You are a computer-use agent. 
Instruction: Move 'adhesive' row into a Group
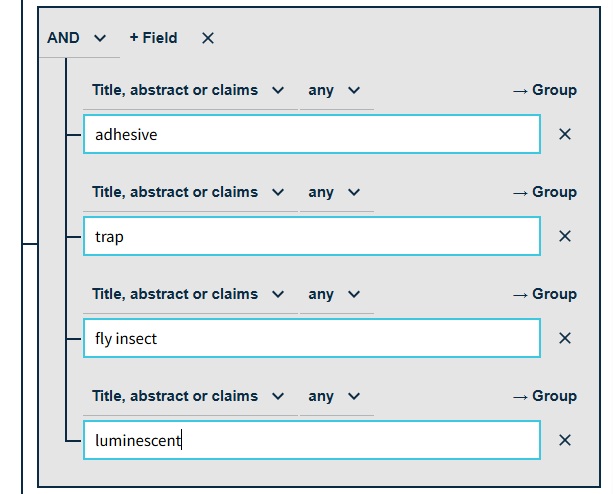click(544, 90)
